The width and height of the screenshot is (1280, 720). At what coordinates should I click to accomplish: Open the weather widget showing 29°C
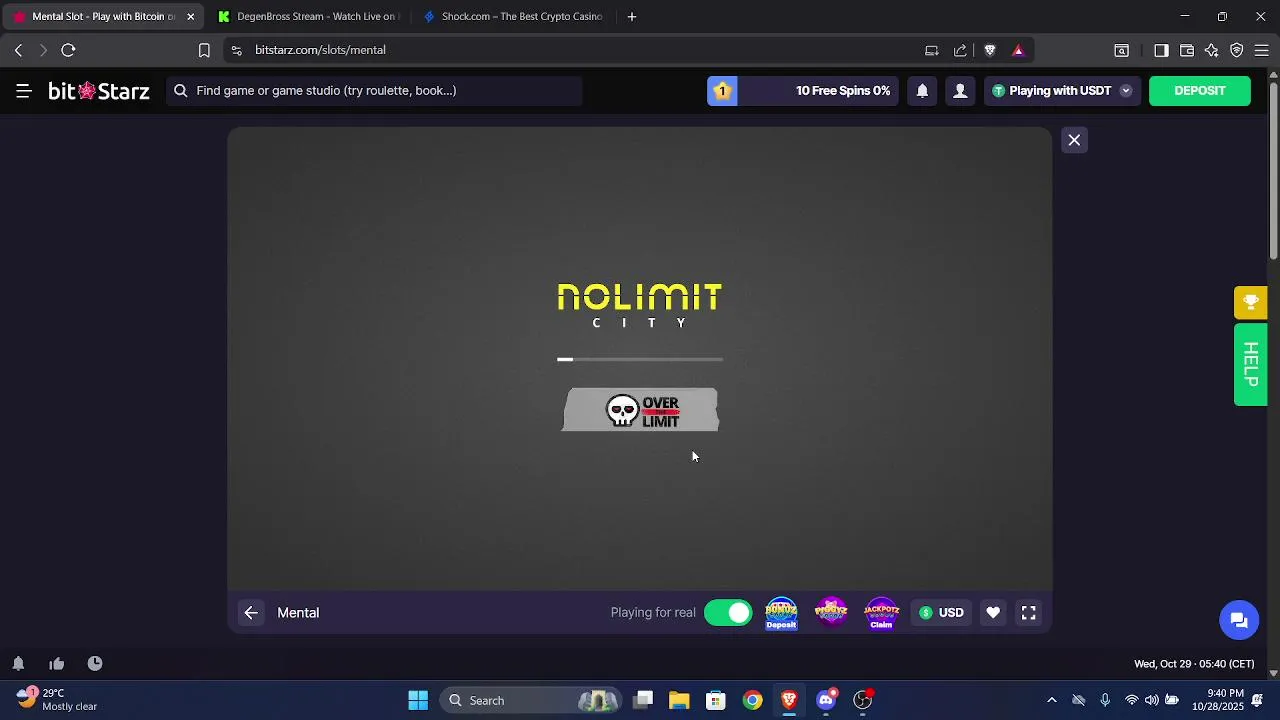click(x=58, y=700)
